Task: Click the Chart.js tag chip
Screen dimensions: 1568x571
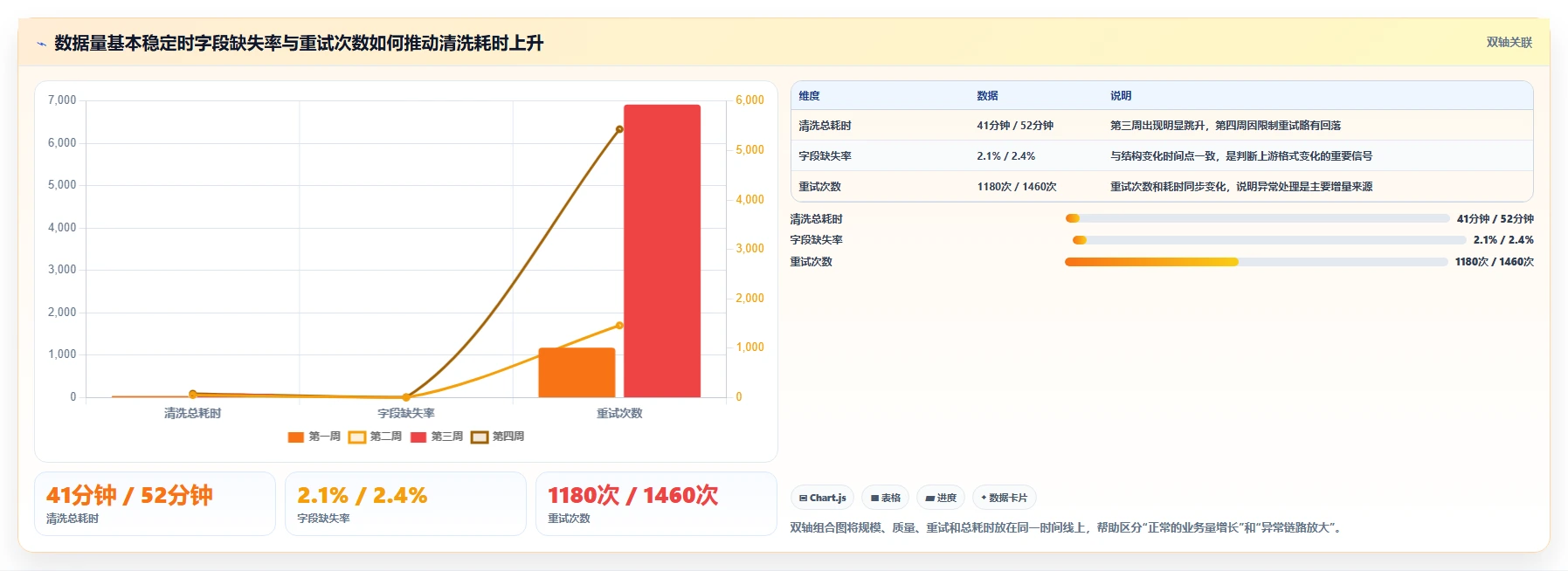Action: (x=822, y=498)
